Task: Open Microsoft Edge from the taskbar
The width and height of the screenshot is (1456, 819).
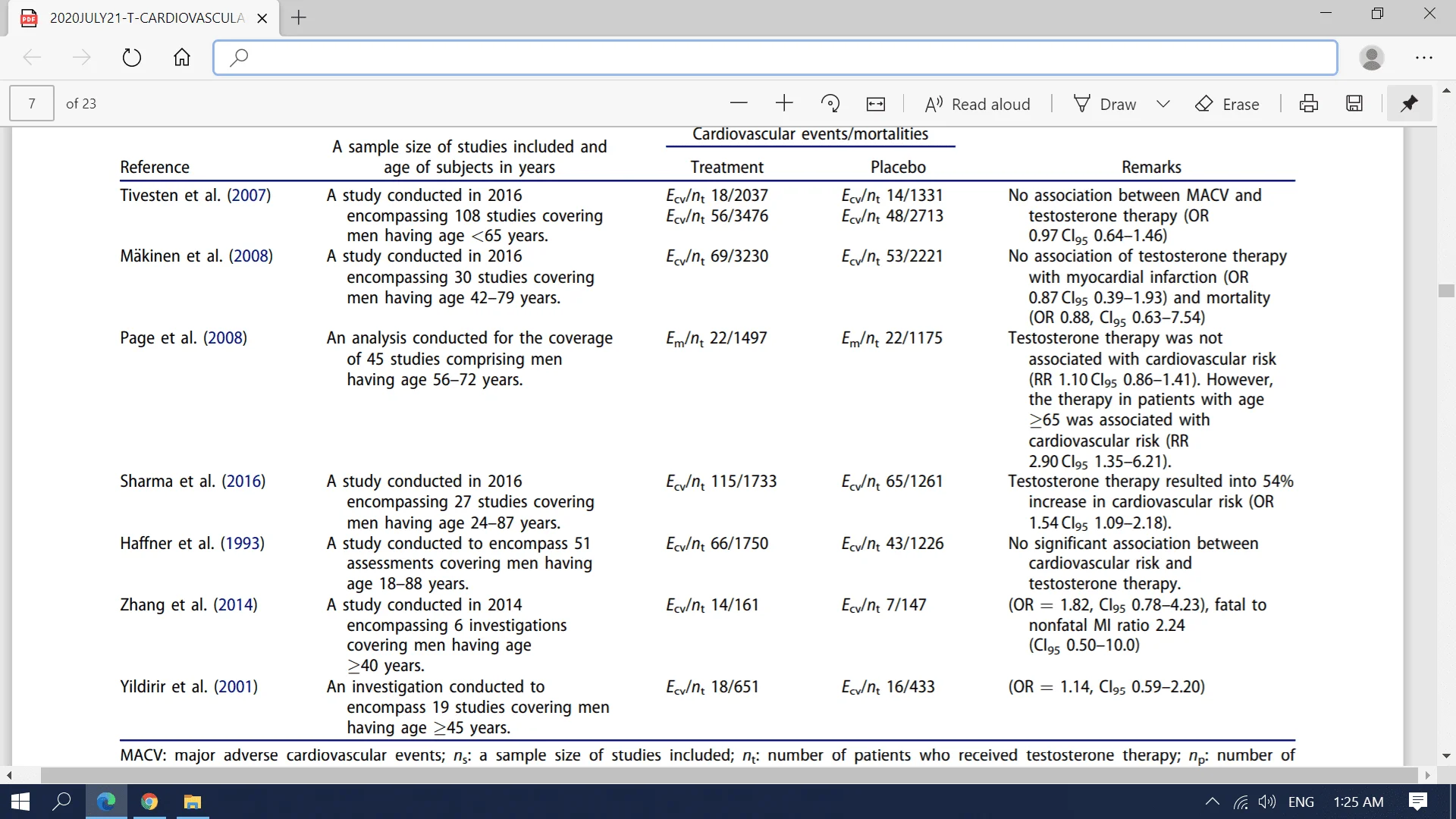Action: 106,802
